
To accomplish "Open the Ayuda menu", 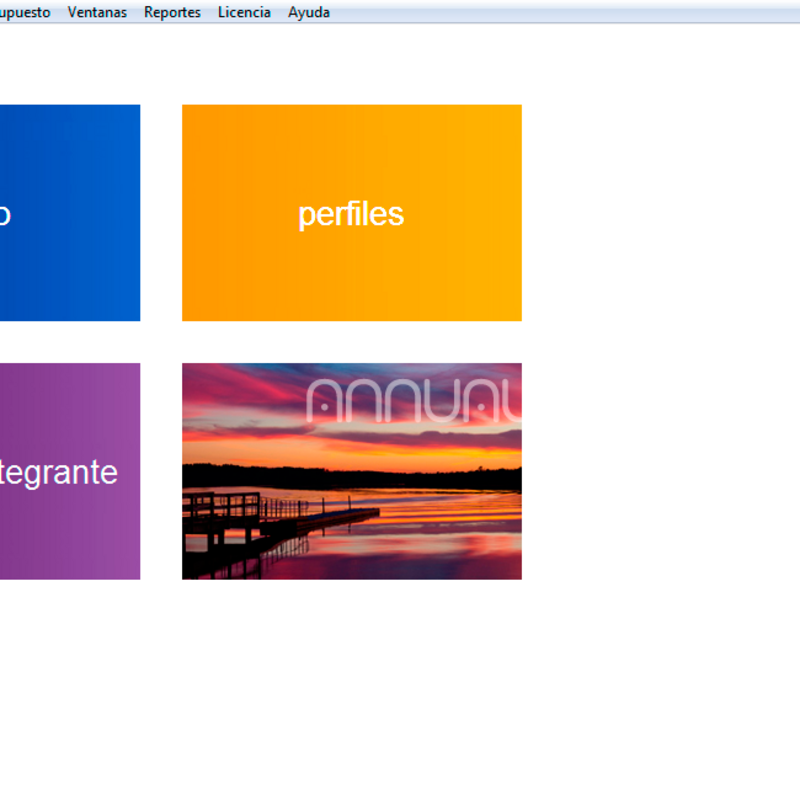I will (309, 12).
